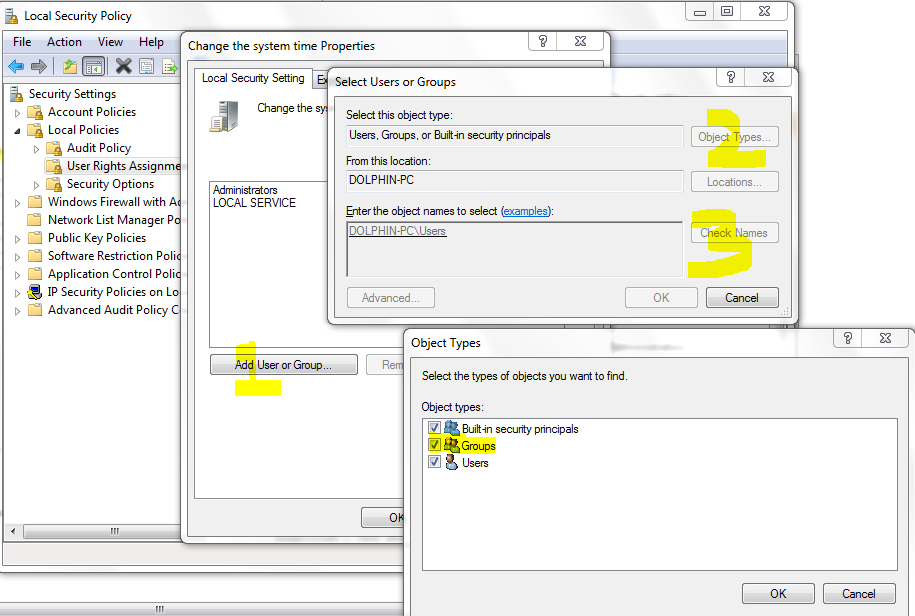Uncheck the Groups object type
Viewport: 915px width, 616px height.
(x=434, y=445)
